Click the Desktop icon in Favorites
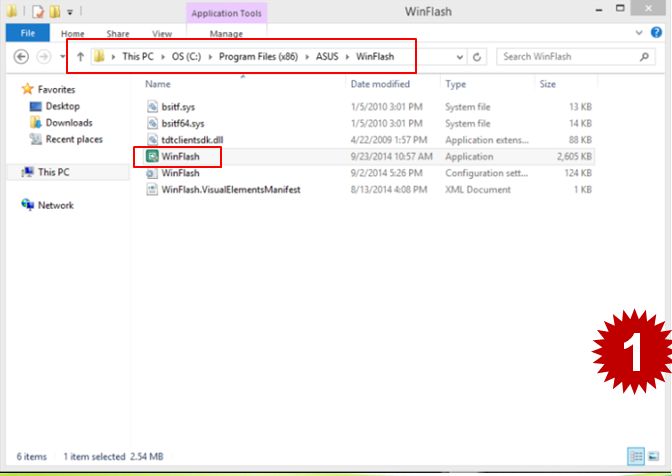 [x=36, y=106]
